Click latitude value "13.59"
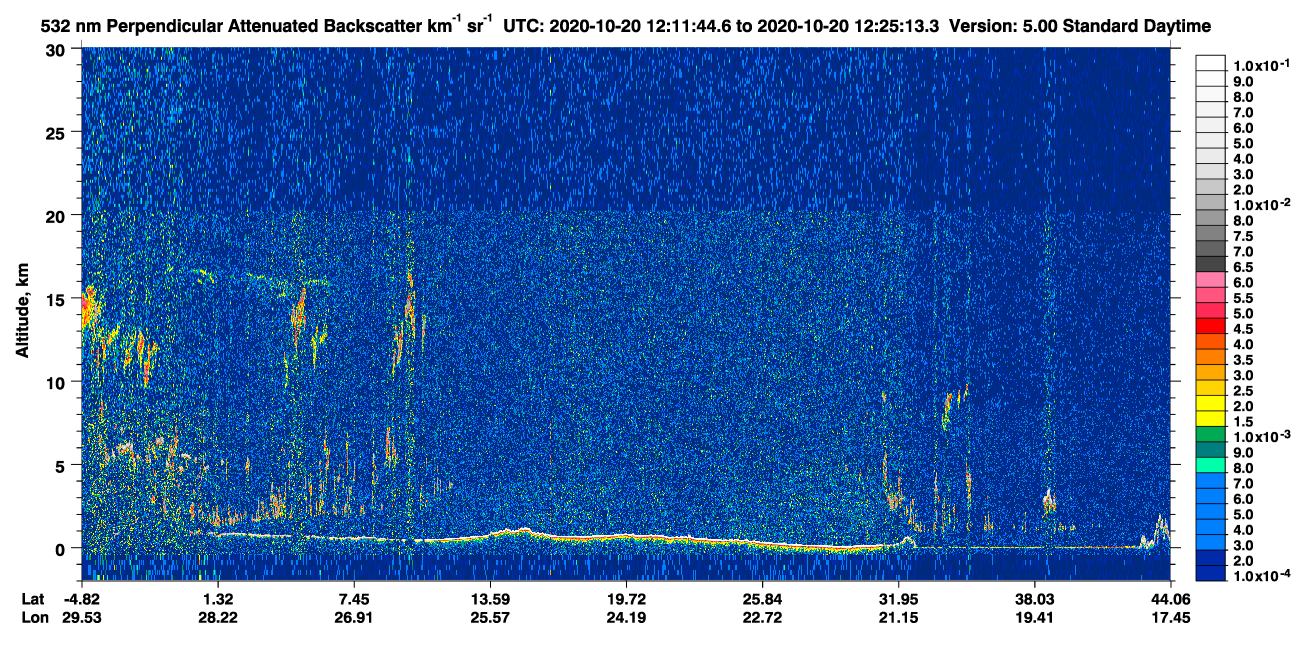The height and width of the screenshot is (667, 1300). coord(490,599)
